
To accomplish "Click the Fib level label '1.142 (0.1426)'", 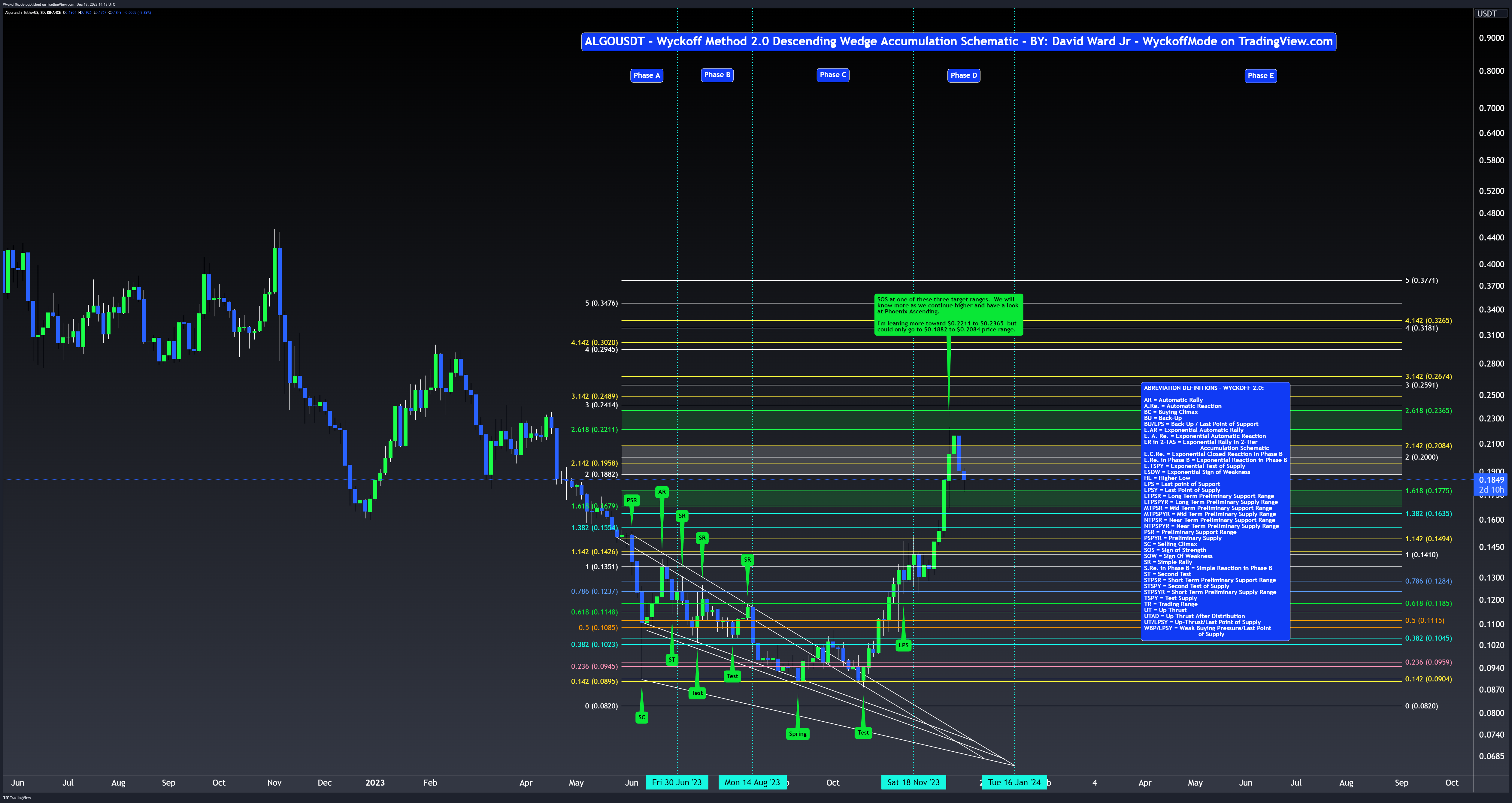I will [594, 551].
